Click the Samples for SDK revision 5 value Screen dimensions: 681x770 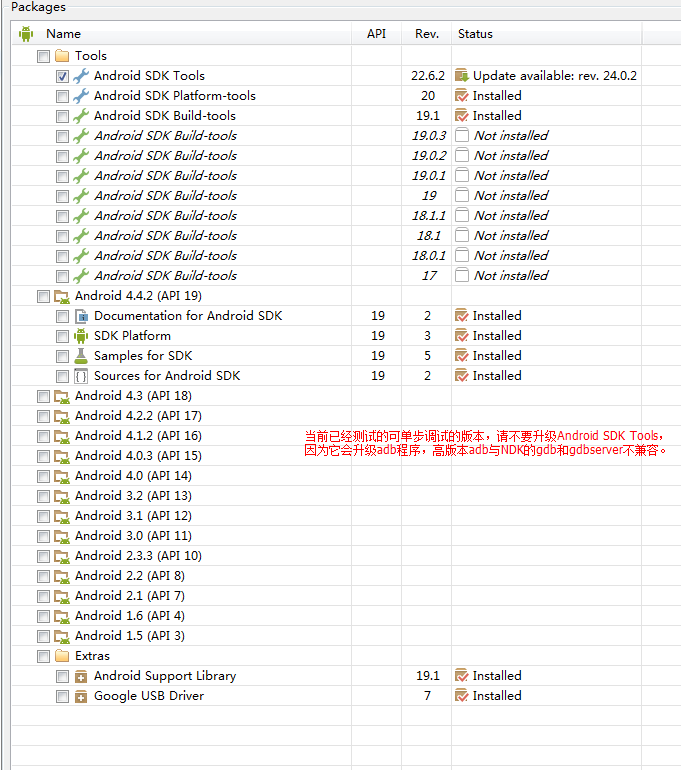click(427, 356)
